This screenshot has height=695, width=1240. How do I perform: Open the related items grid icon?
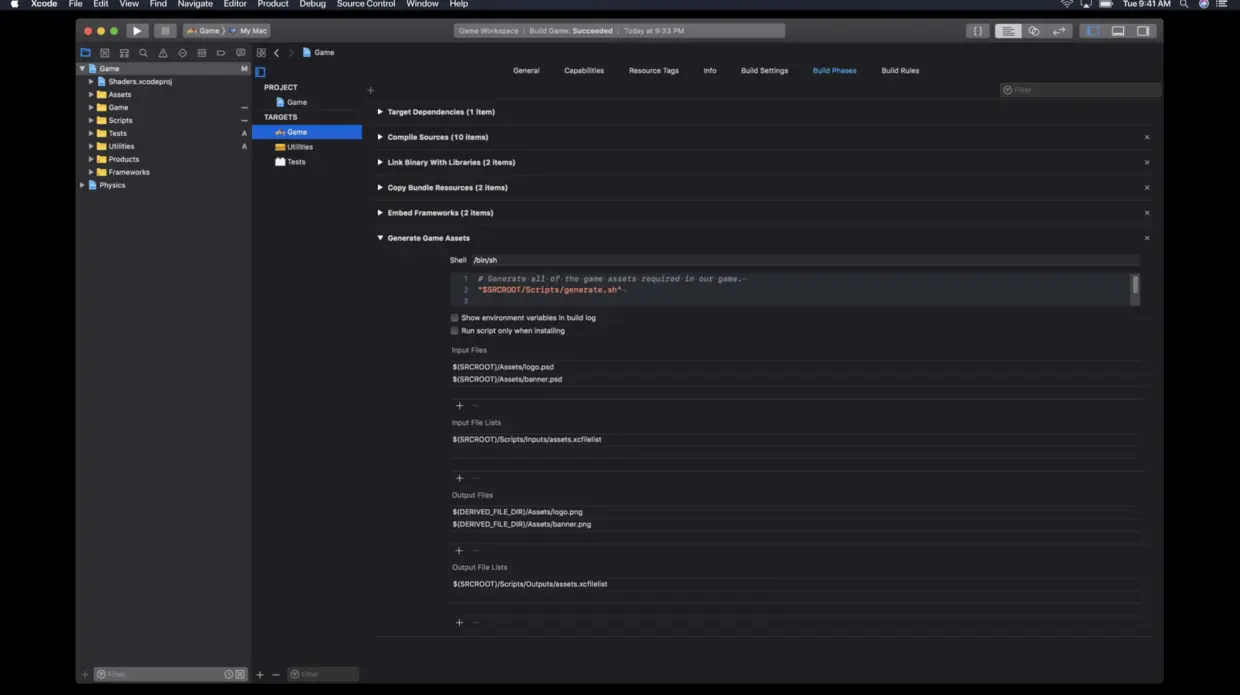[261, 53]
